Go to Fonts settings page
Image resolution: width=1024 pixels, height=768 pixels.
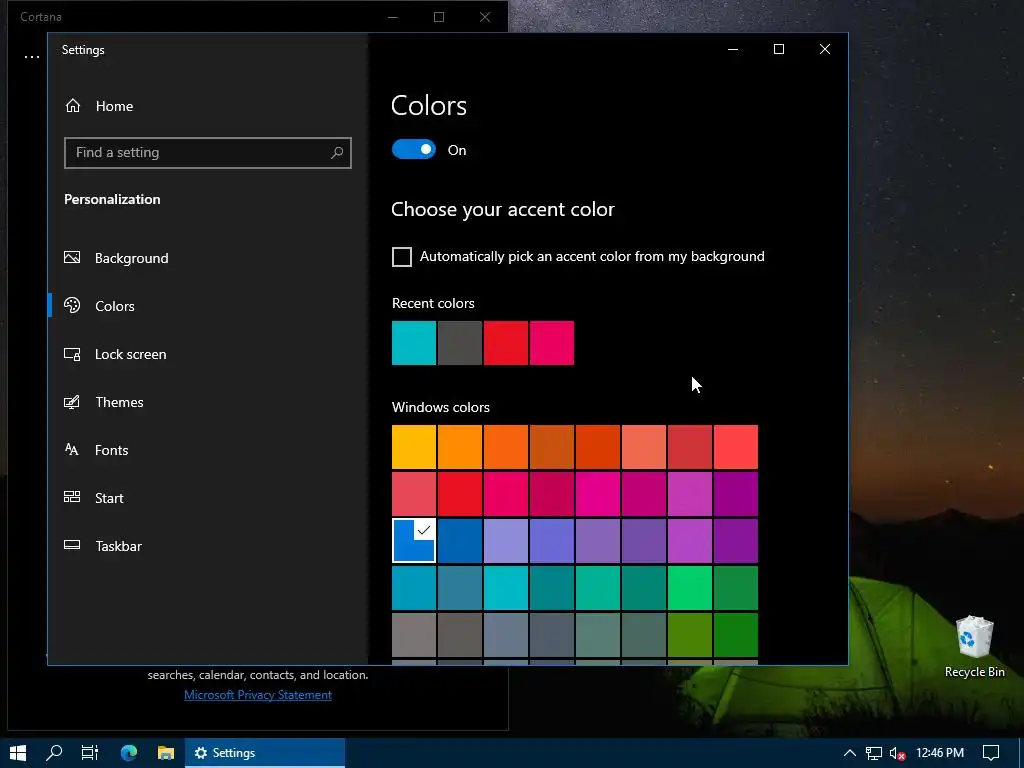[x=112, y=450]
